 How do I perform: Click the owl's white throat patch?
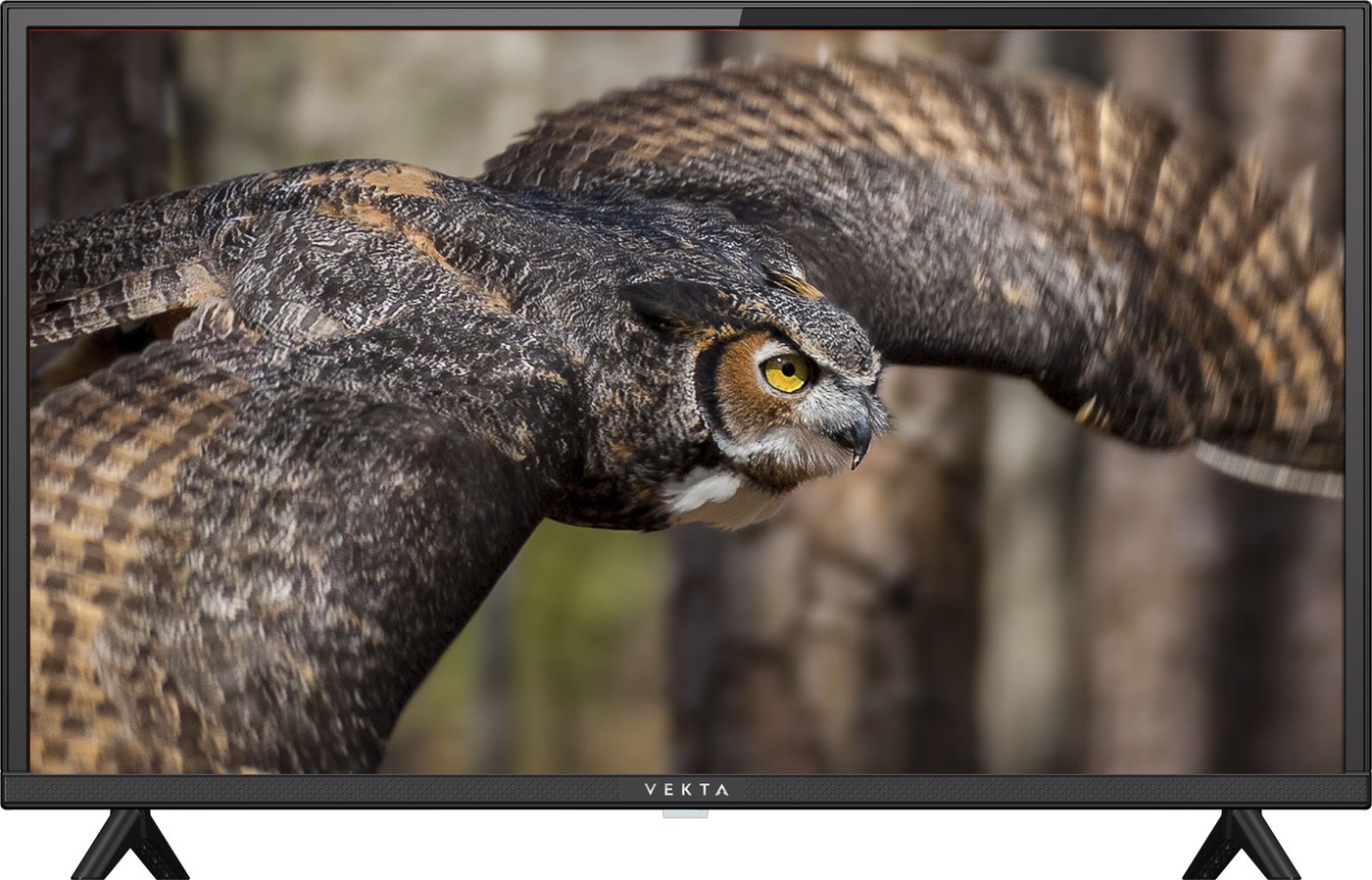click(704, 490)
